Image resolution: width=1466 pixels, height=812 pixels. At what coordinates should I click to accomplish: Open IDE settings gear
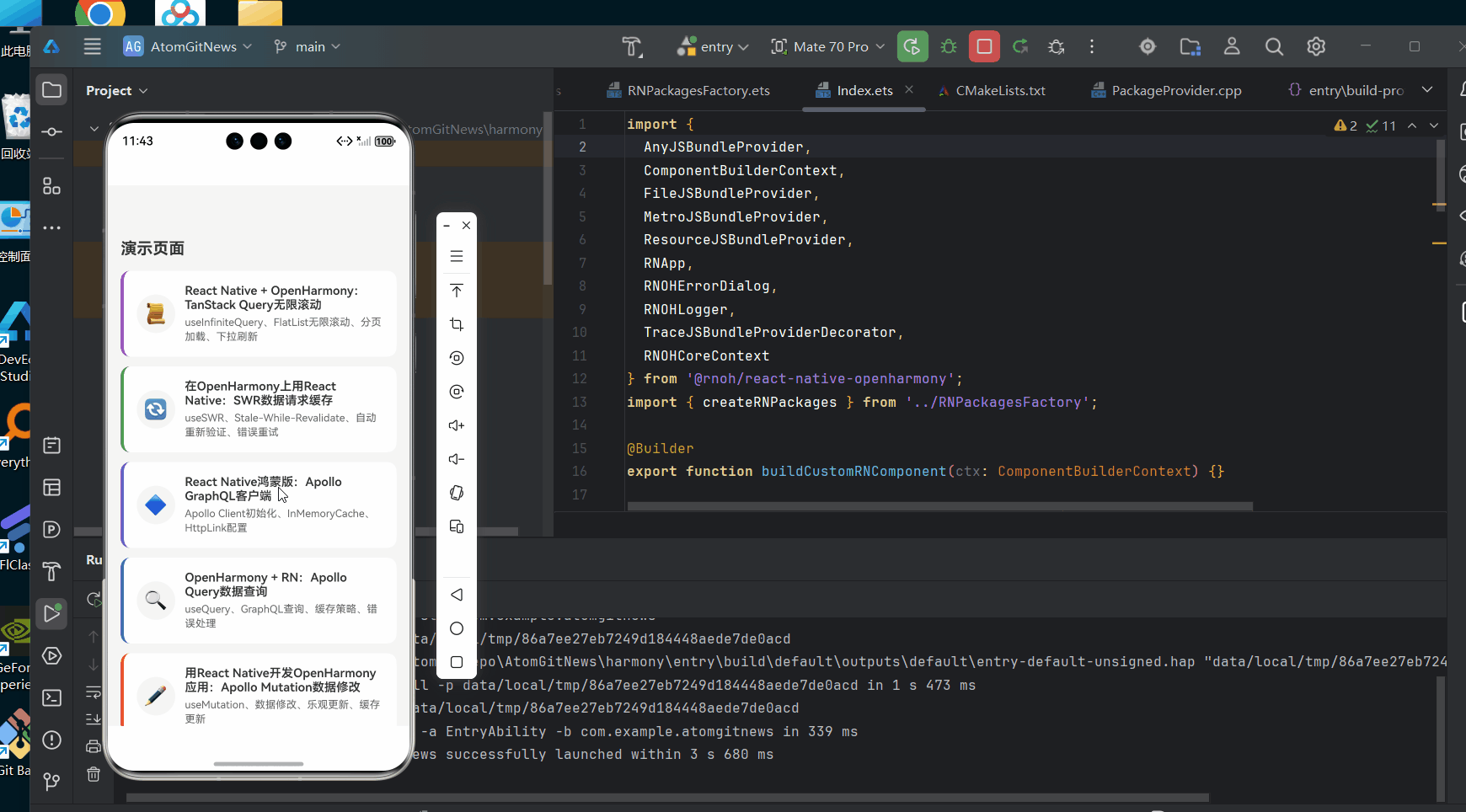pos(1316,46)
